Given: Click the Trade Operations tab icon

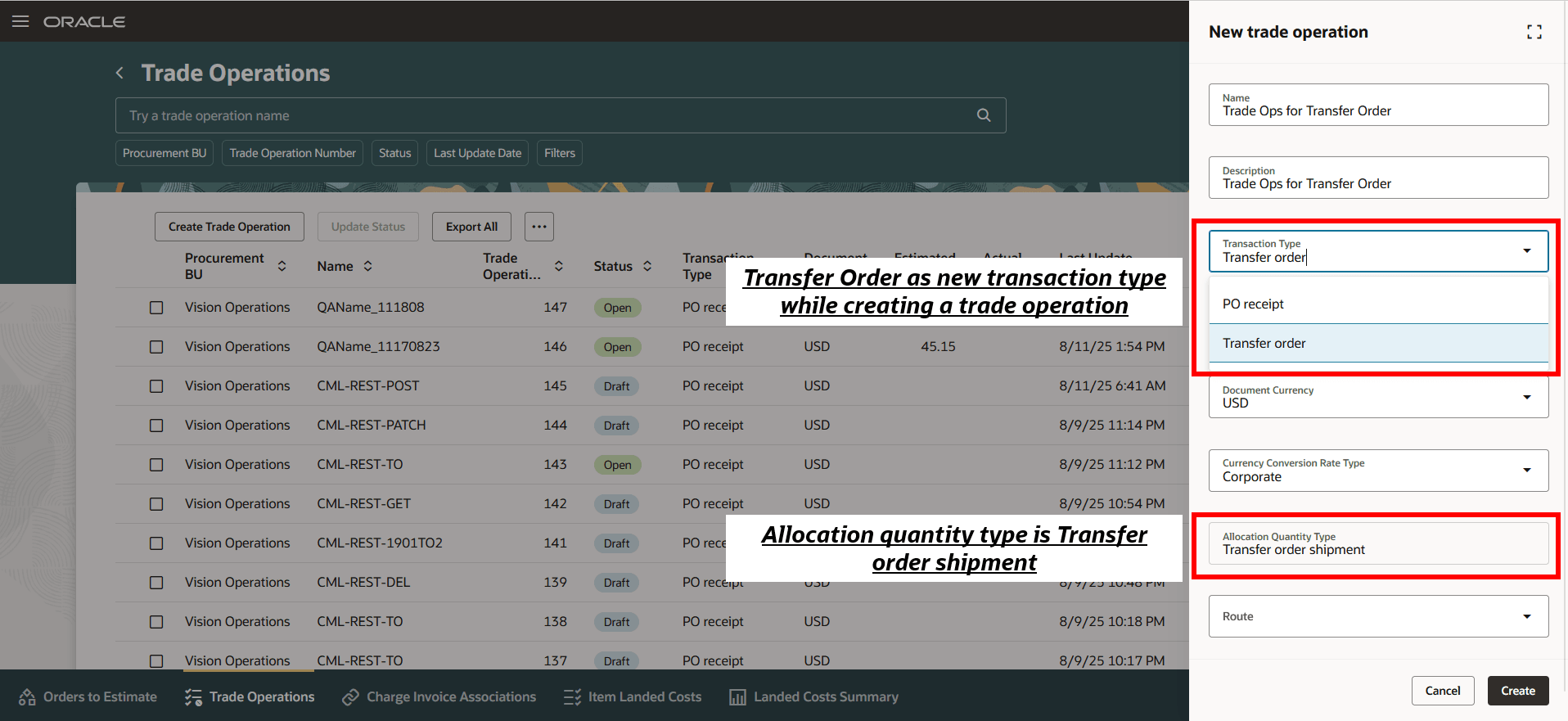Looking at the screenshot, I should pos(193,697).
